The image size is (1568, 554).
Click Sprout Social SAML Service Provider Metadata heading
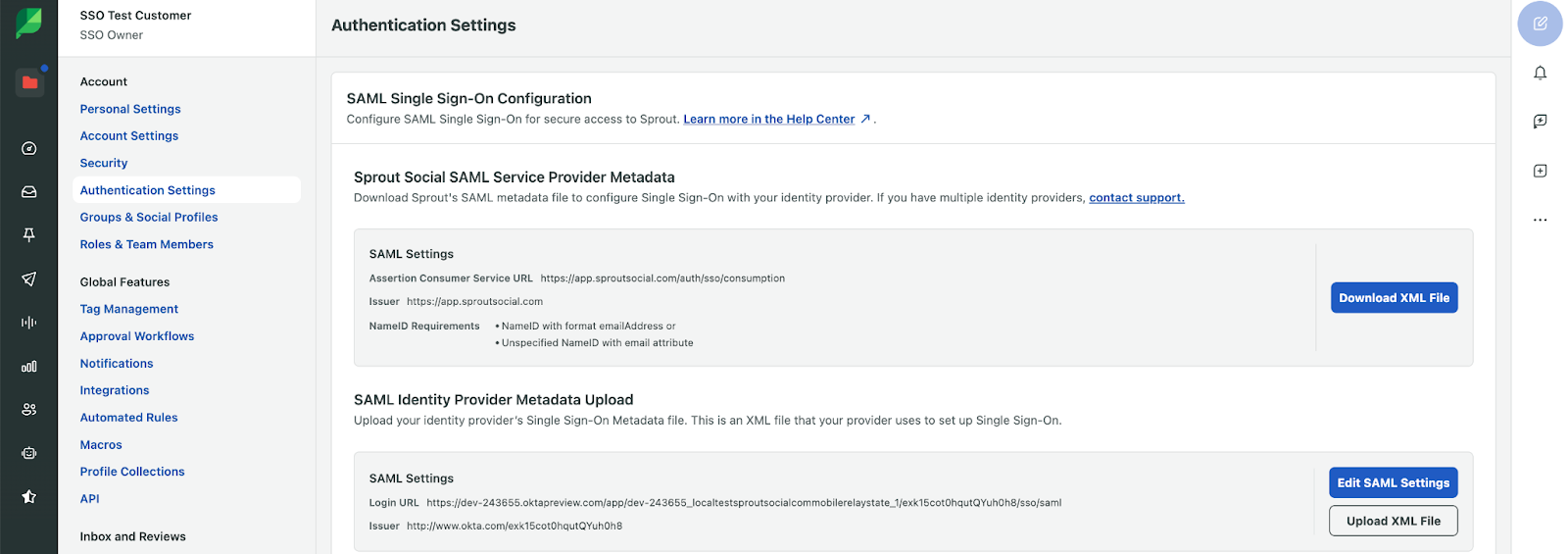click(x=514, y=177)
